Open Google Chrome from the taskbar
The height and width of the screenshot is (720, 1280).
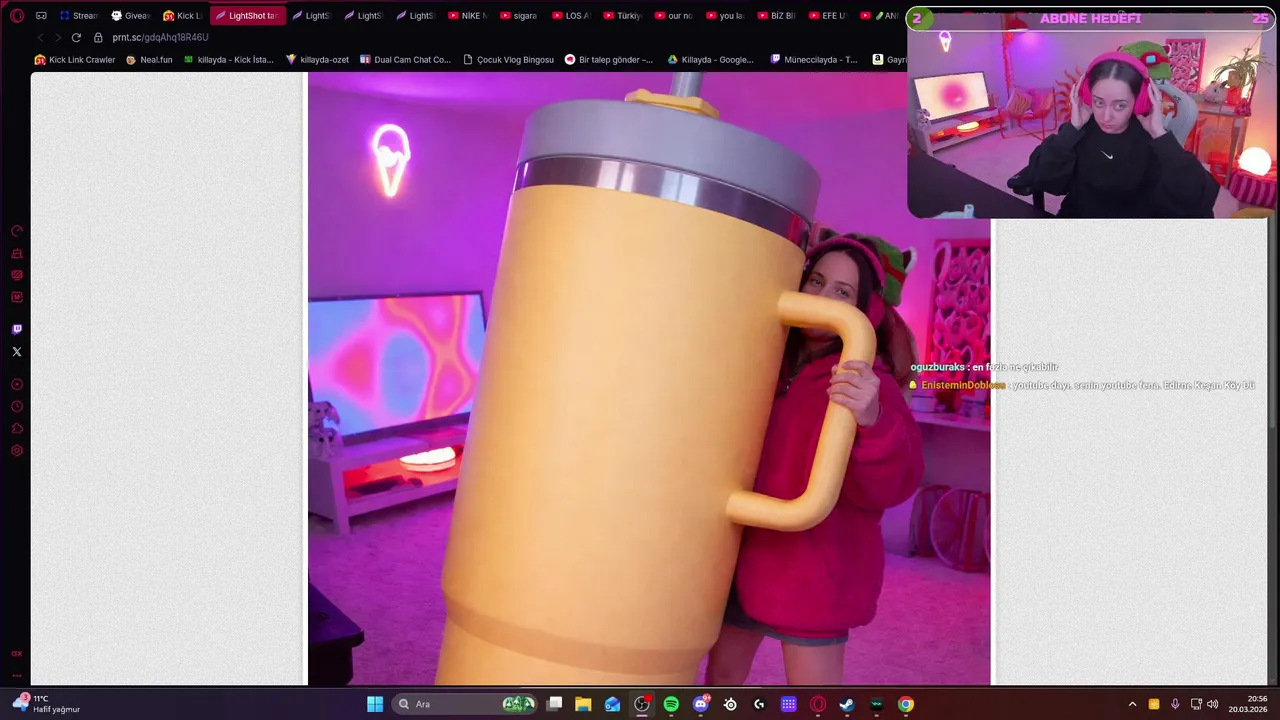coord(905,704)
